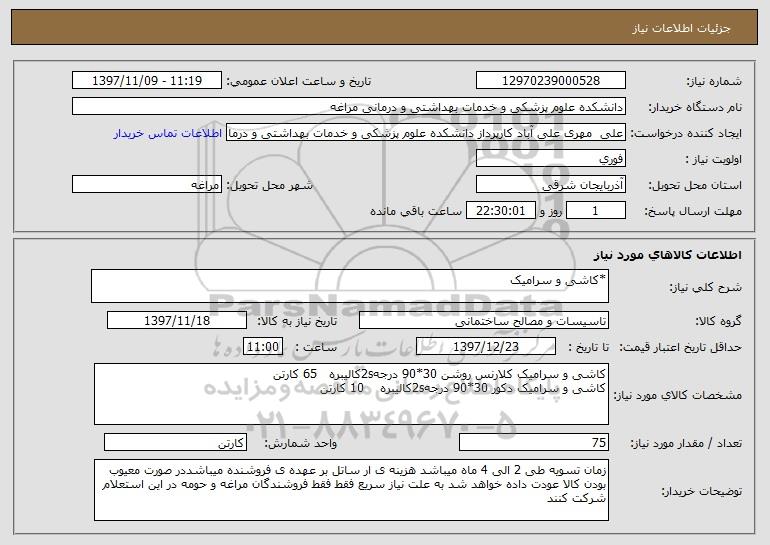
Task: Click the label تاریخ و ساعت اعلان عمومی
Action: click(x=299, y=82)
